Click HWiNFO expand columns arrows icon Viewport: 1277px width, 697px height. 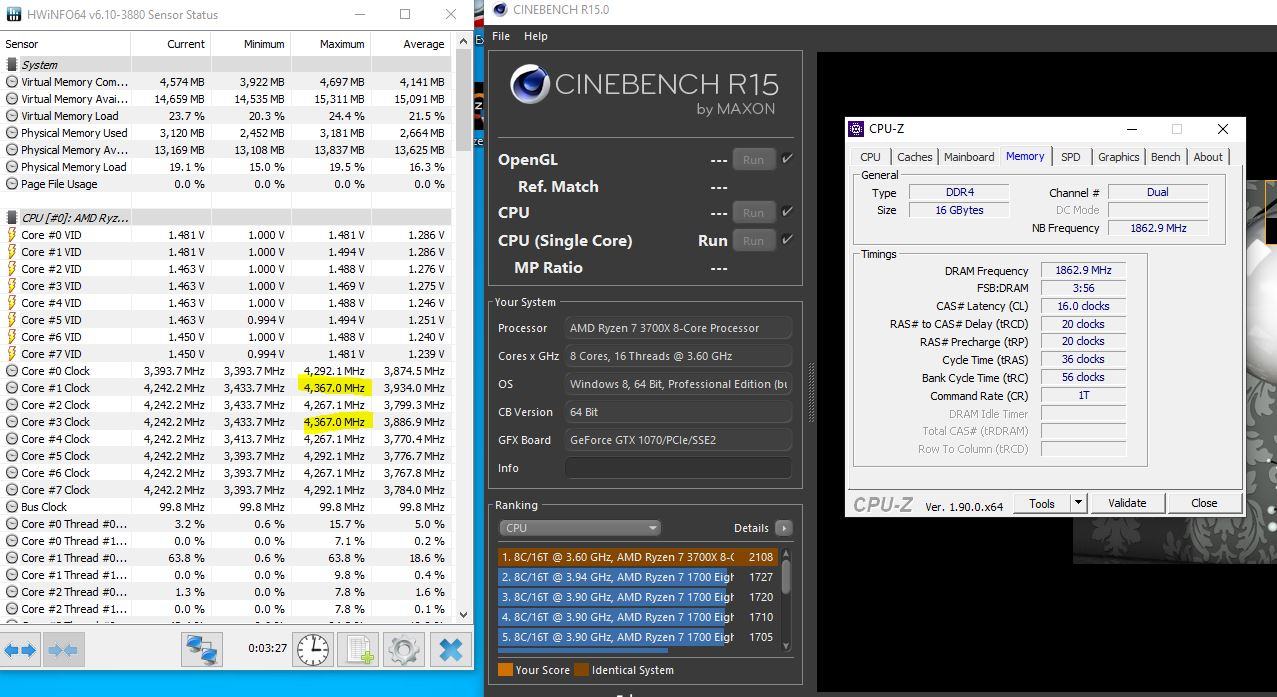(20, 650)
